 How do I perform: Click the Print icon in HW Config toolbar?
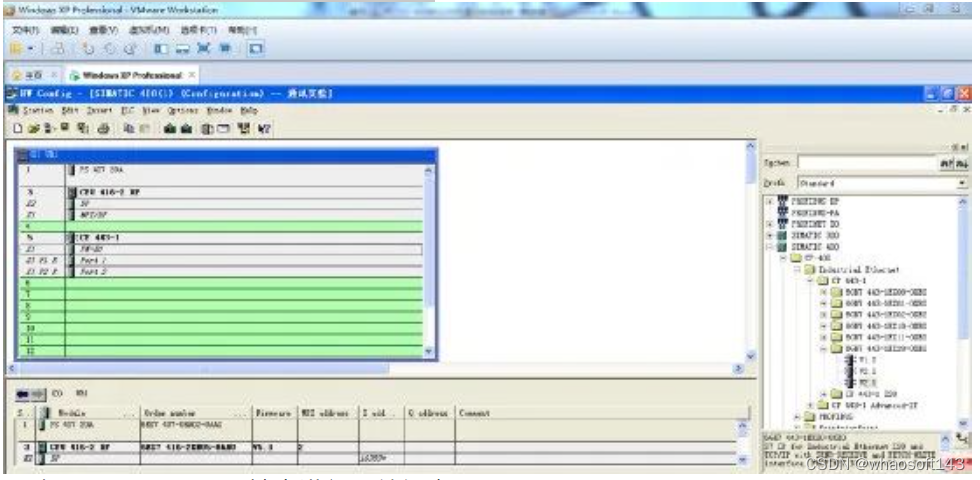(x=104, y=129)
